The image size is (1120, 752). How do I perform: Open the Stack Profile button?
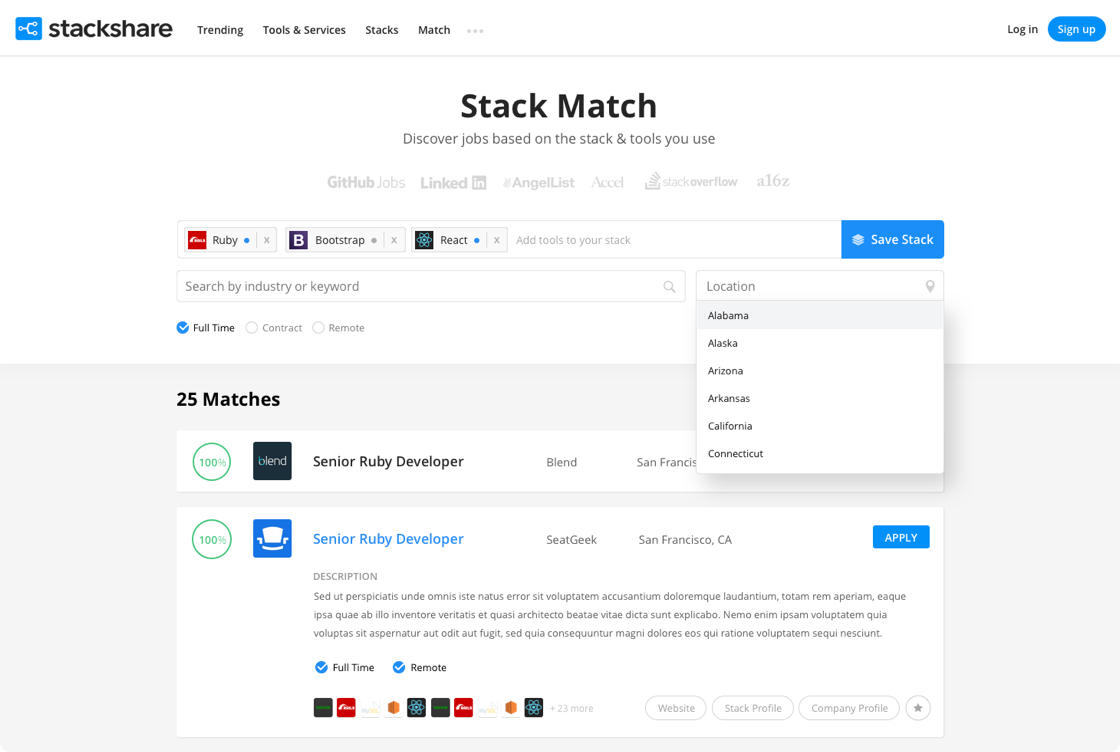[x=753, y=708]
